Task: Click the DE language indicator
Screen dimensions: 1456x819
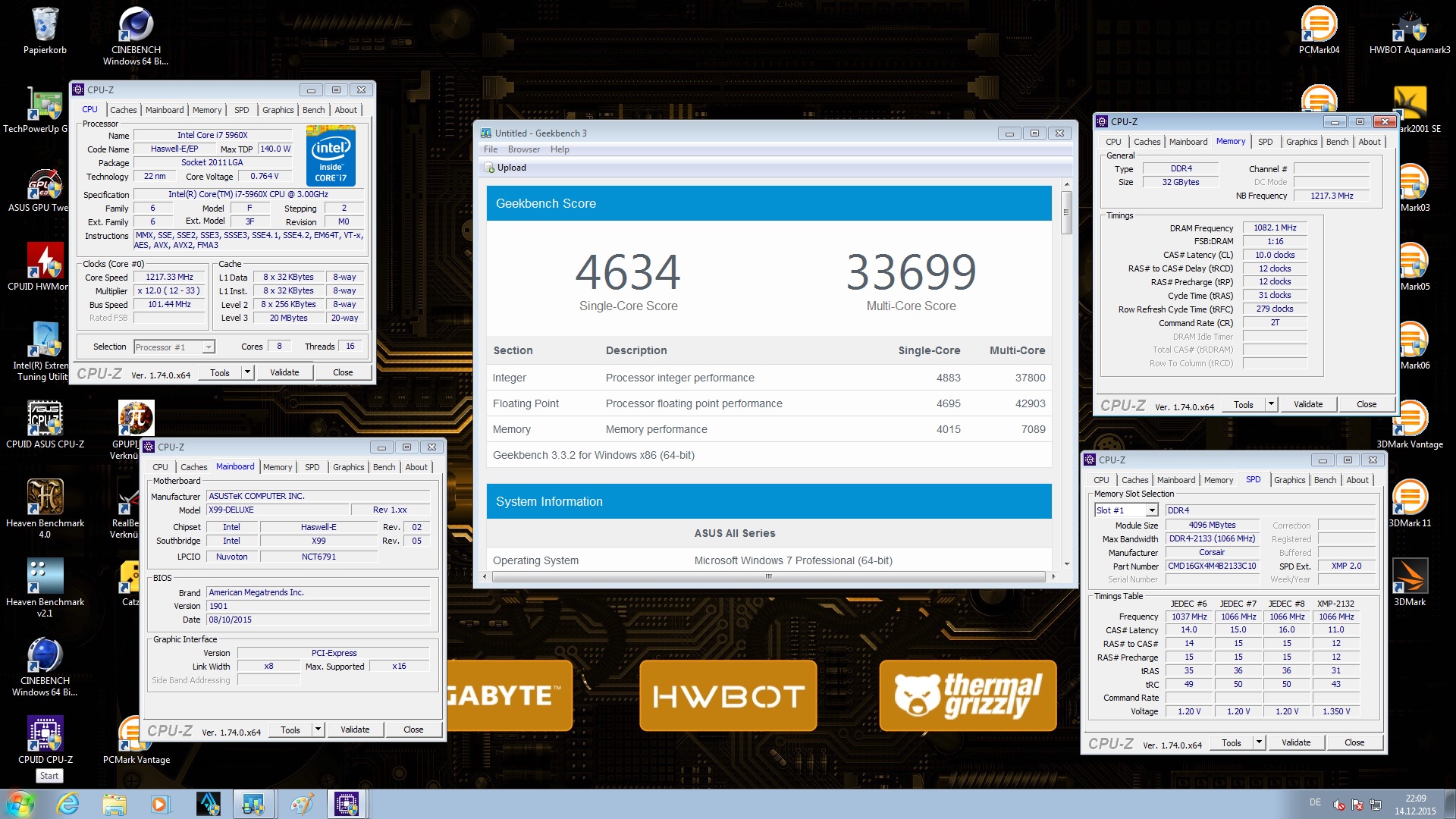Action: tap(1315, 802)
